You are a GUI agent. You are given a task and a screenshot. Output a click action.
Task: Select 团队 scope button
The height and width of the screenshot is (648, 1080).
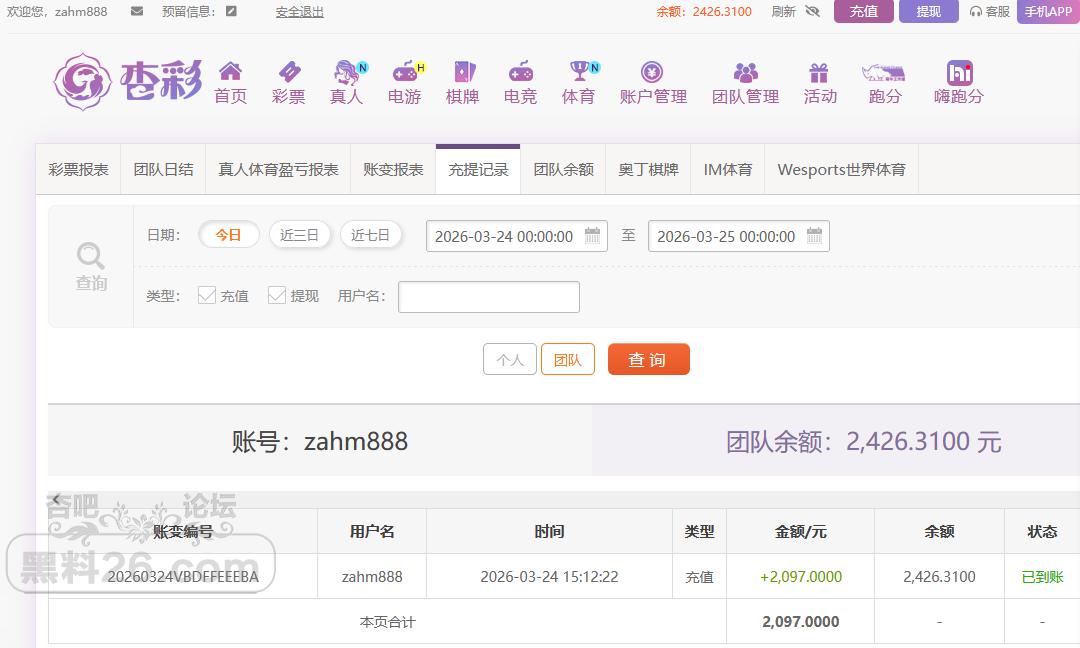pyautogui.click(x=568, y=359)
